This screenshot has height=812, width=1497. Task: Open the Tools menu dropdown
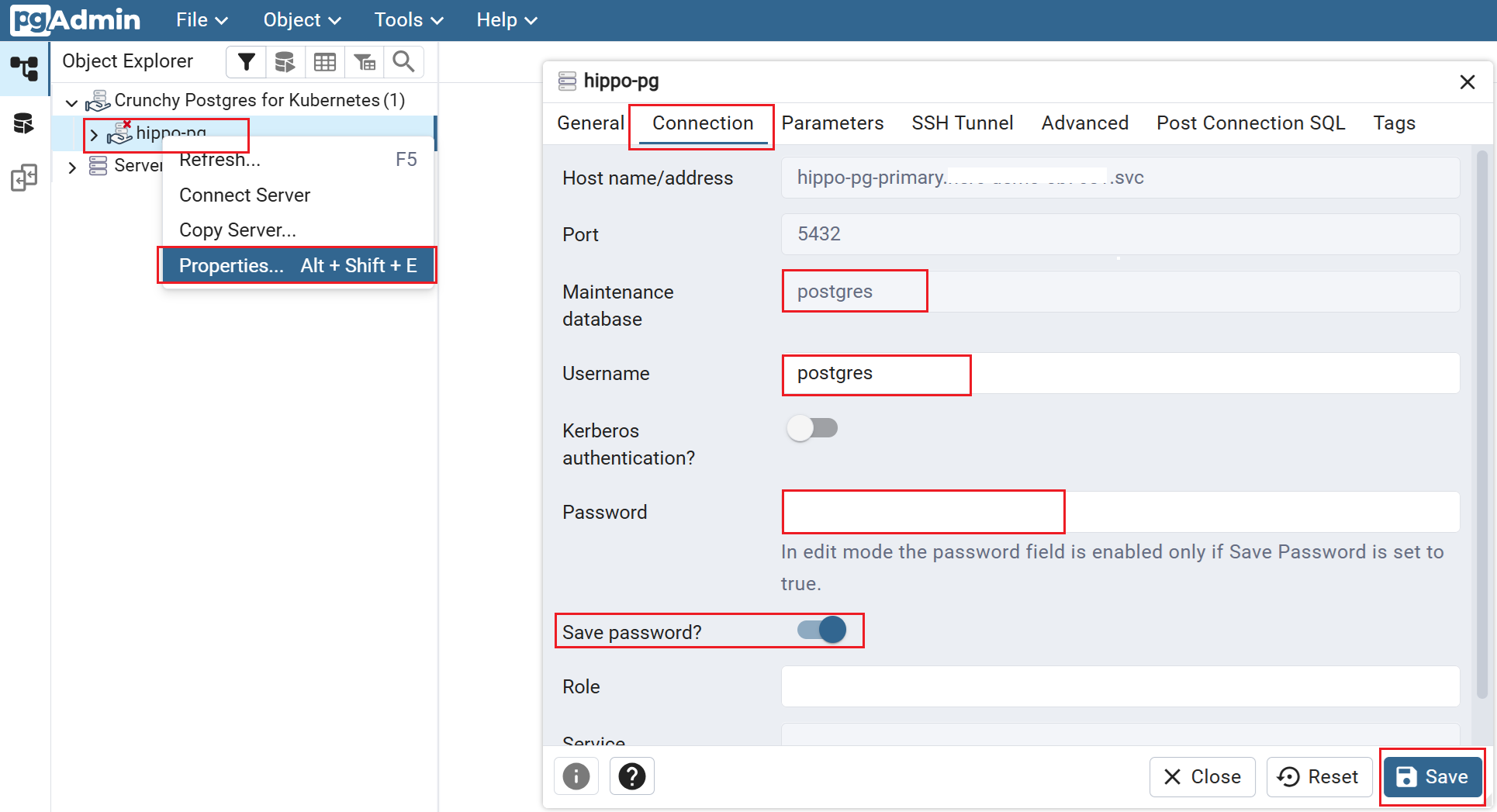[408, 20]
